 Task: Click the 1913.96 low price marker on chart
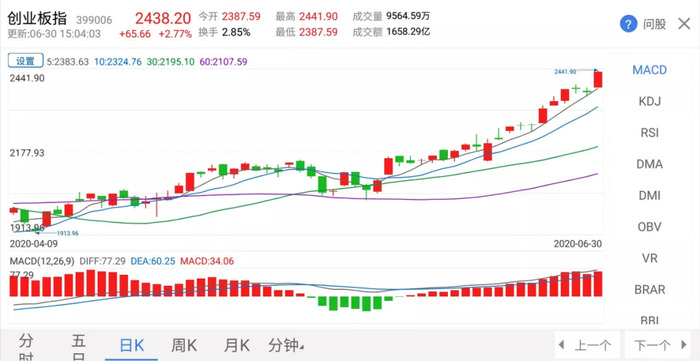67,233
